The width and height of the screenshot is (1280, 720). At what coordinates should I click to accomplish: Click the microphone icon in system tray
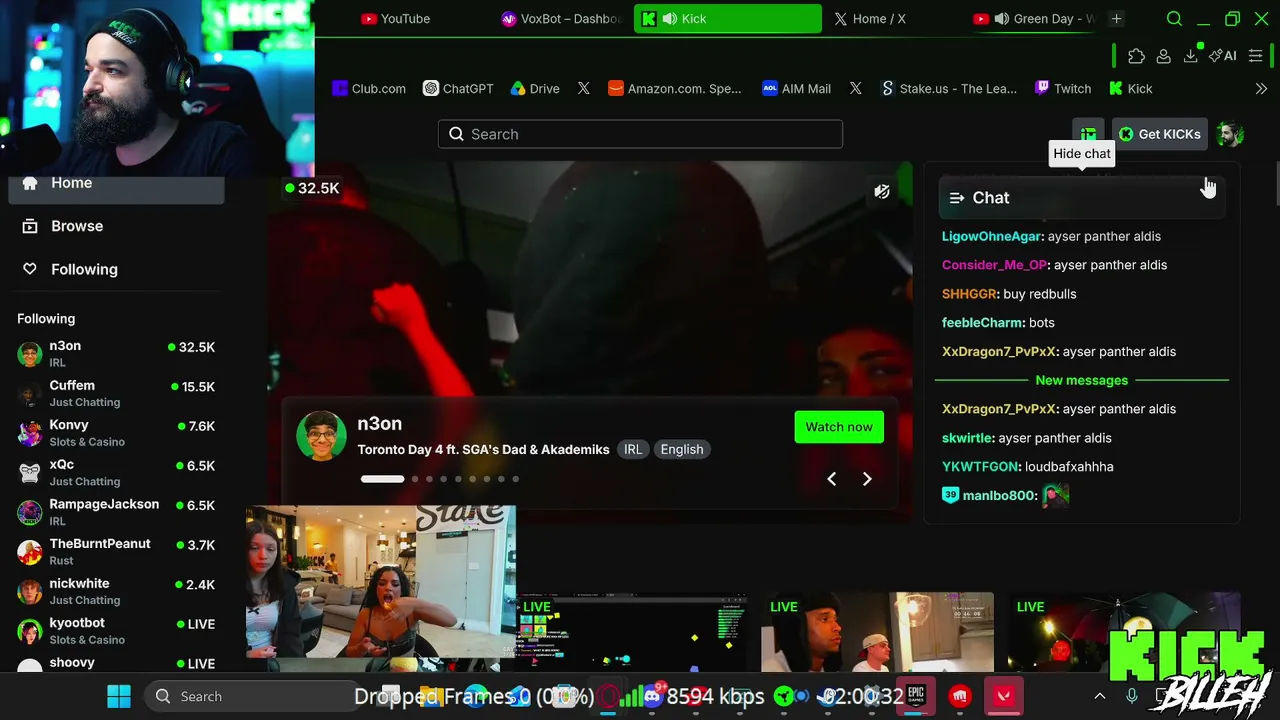click(x=1132, y=696)
